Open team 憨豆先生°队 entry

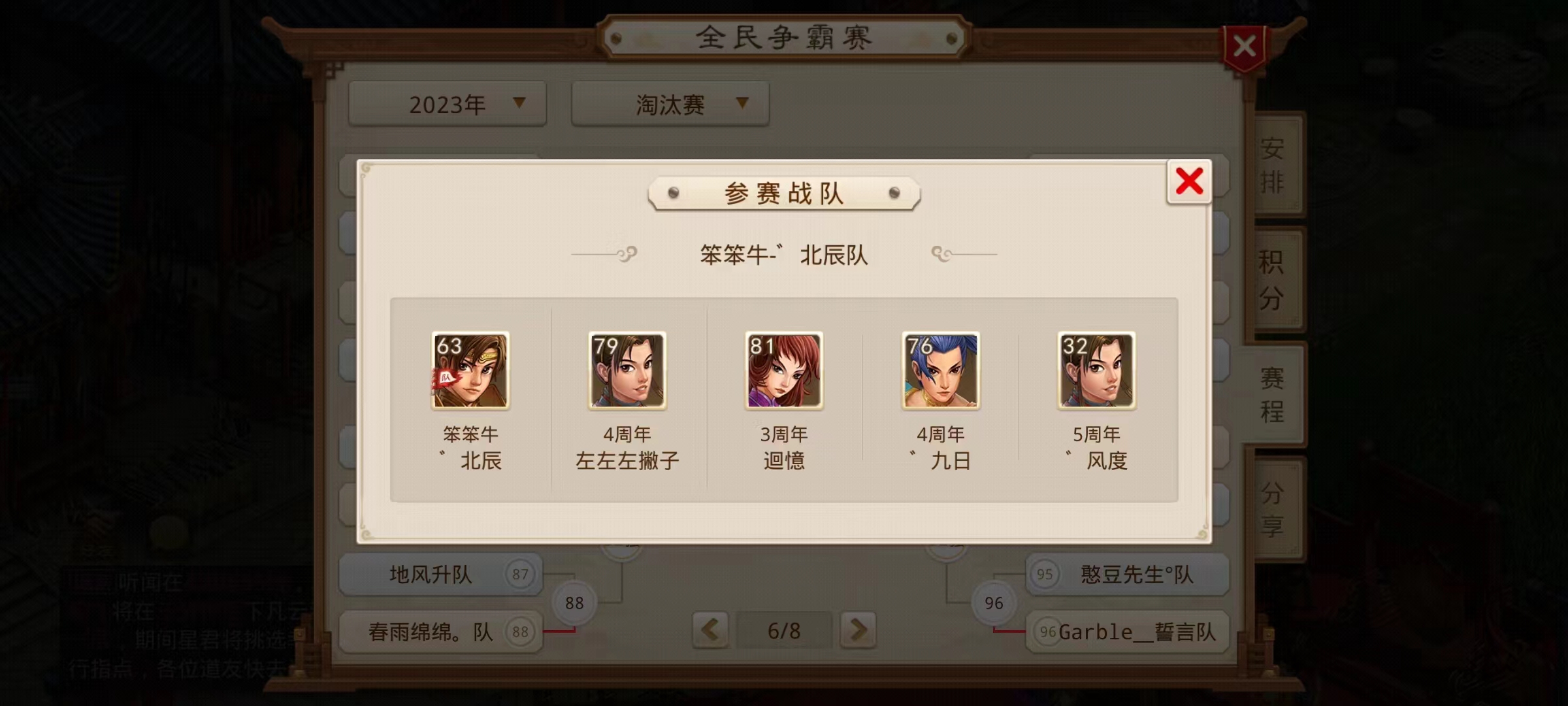(1128, 574)
